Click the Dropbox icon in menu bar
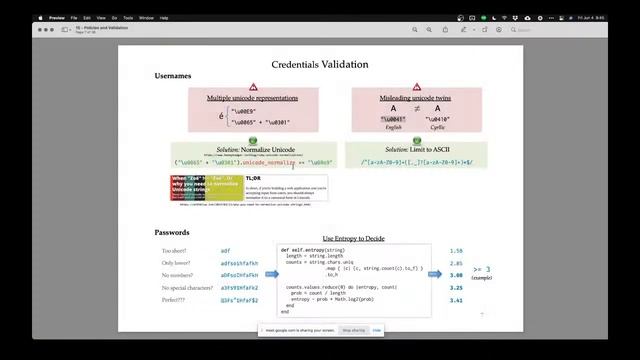The height and width of the screenshot is (360, 640). 515,18
